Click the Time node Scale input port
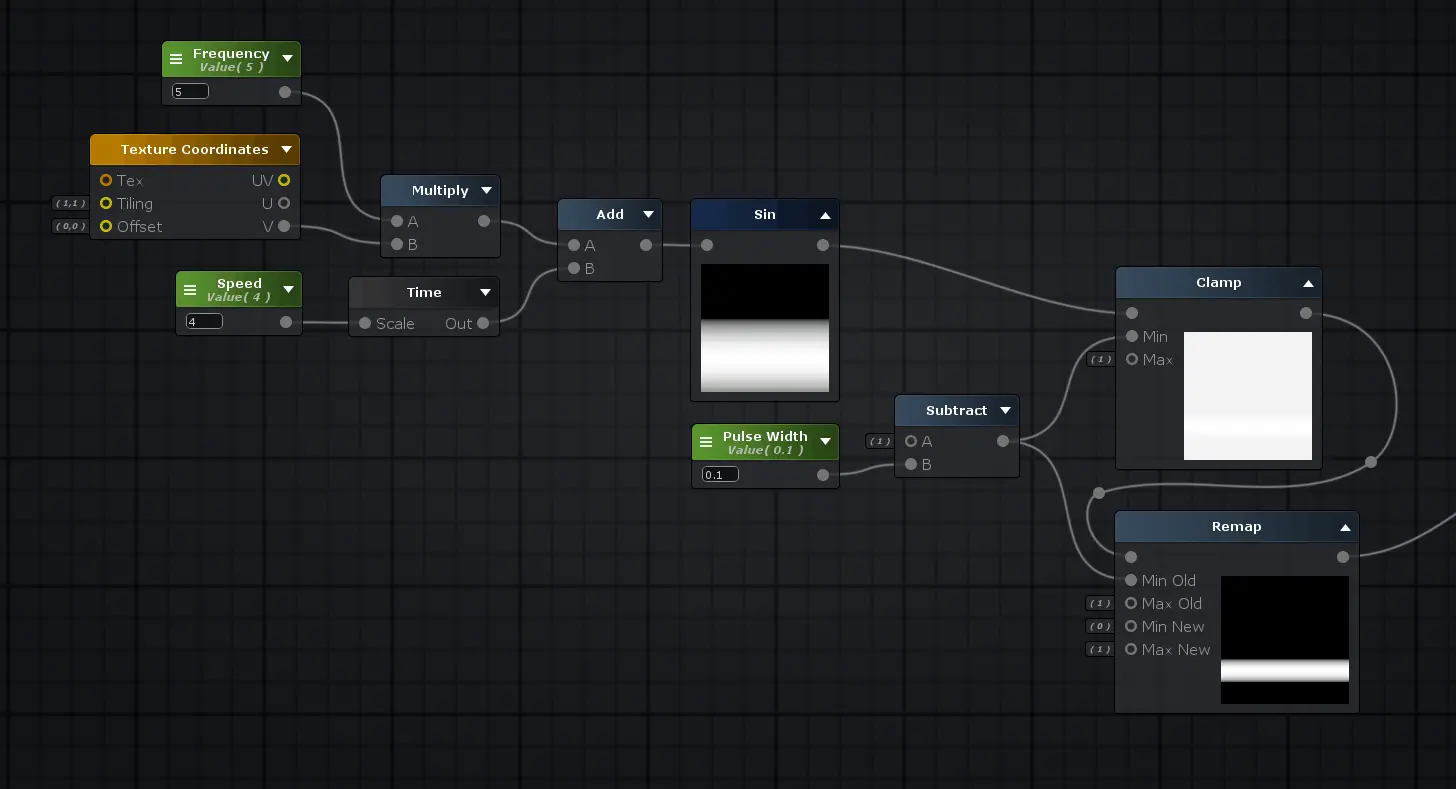Viewport: 1456px width, 789px height. point(365,323)
